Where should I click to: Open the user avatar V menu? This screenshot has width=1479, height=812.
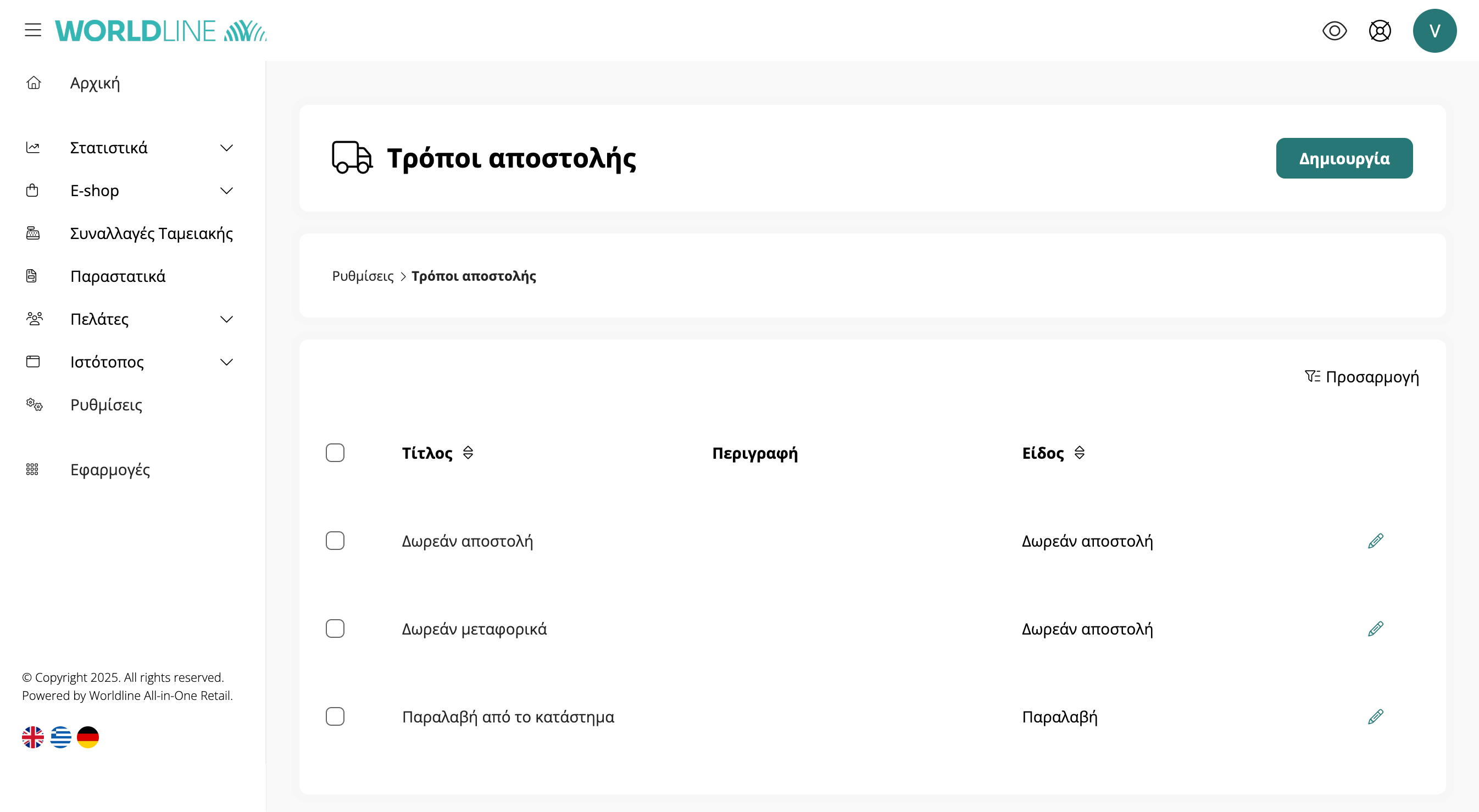[1433, 31]
